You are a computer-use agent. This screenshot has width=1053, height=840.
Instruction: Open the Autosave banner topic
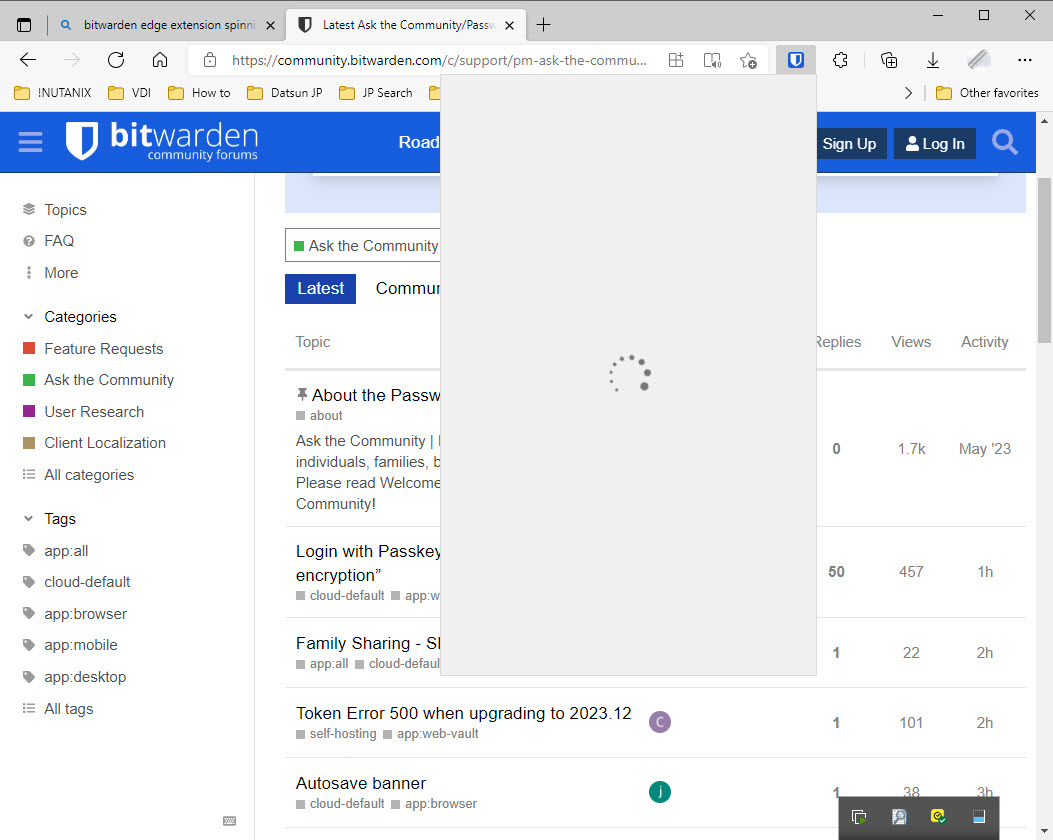pos(361,783)
